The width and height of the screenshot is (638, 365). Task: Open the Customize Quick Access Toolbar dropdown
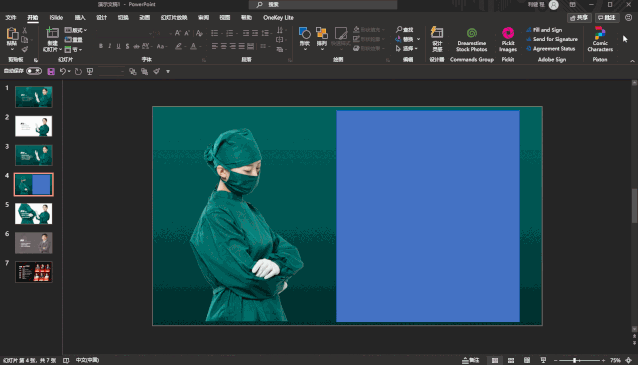tap(168, 72)
